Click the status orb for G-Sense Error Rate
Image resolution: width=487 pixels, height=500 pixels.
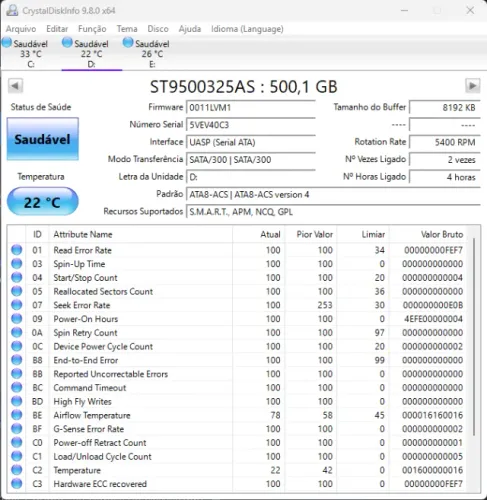(17, 429)
